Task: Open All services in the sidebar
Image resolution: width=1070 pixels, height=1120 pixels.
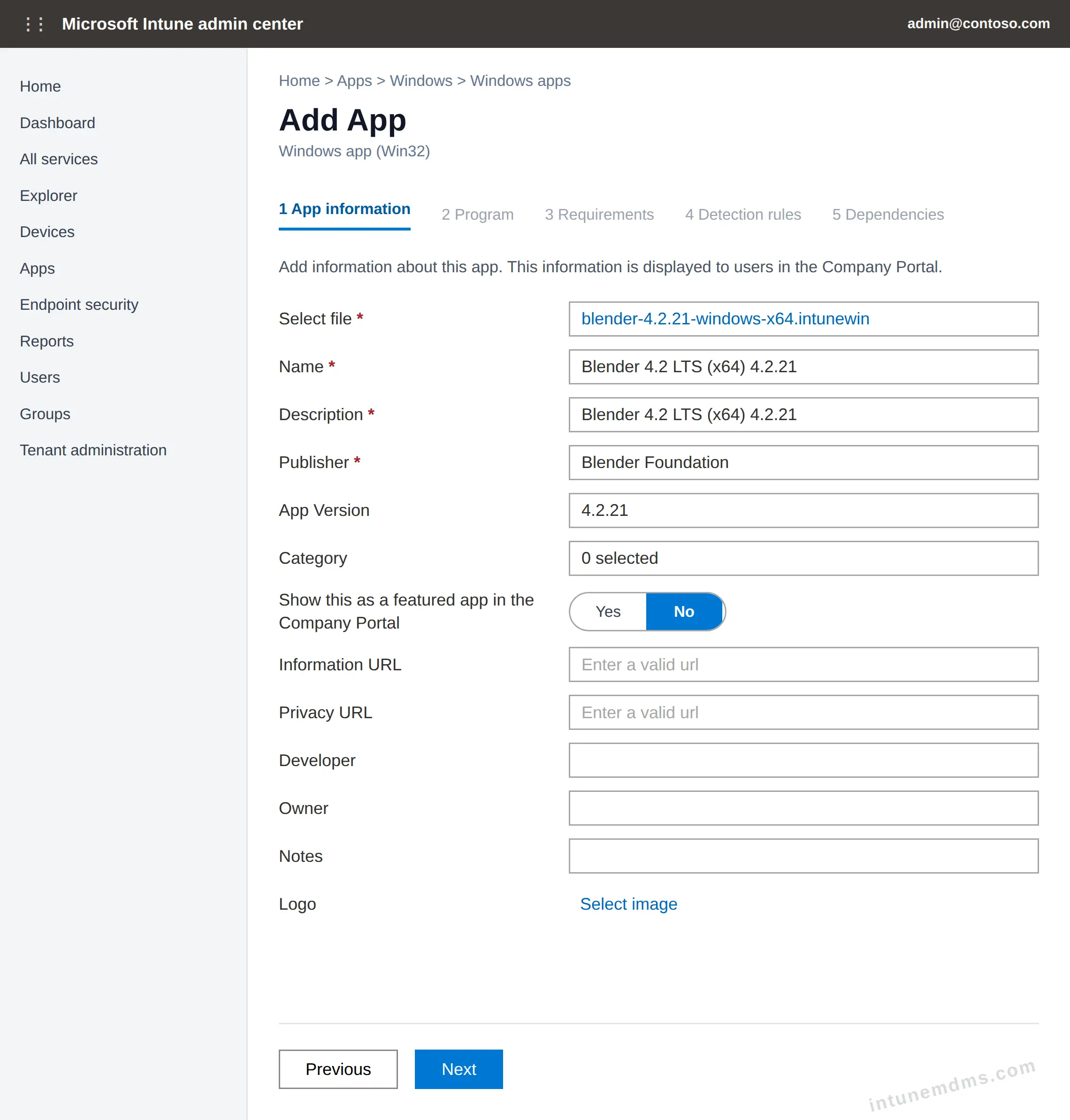Action: point(59,159)
